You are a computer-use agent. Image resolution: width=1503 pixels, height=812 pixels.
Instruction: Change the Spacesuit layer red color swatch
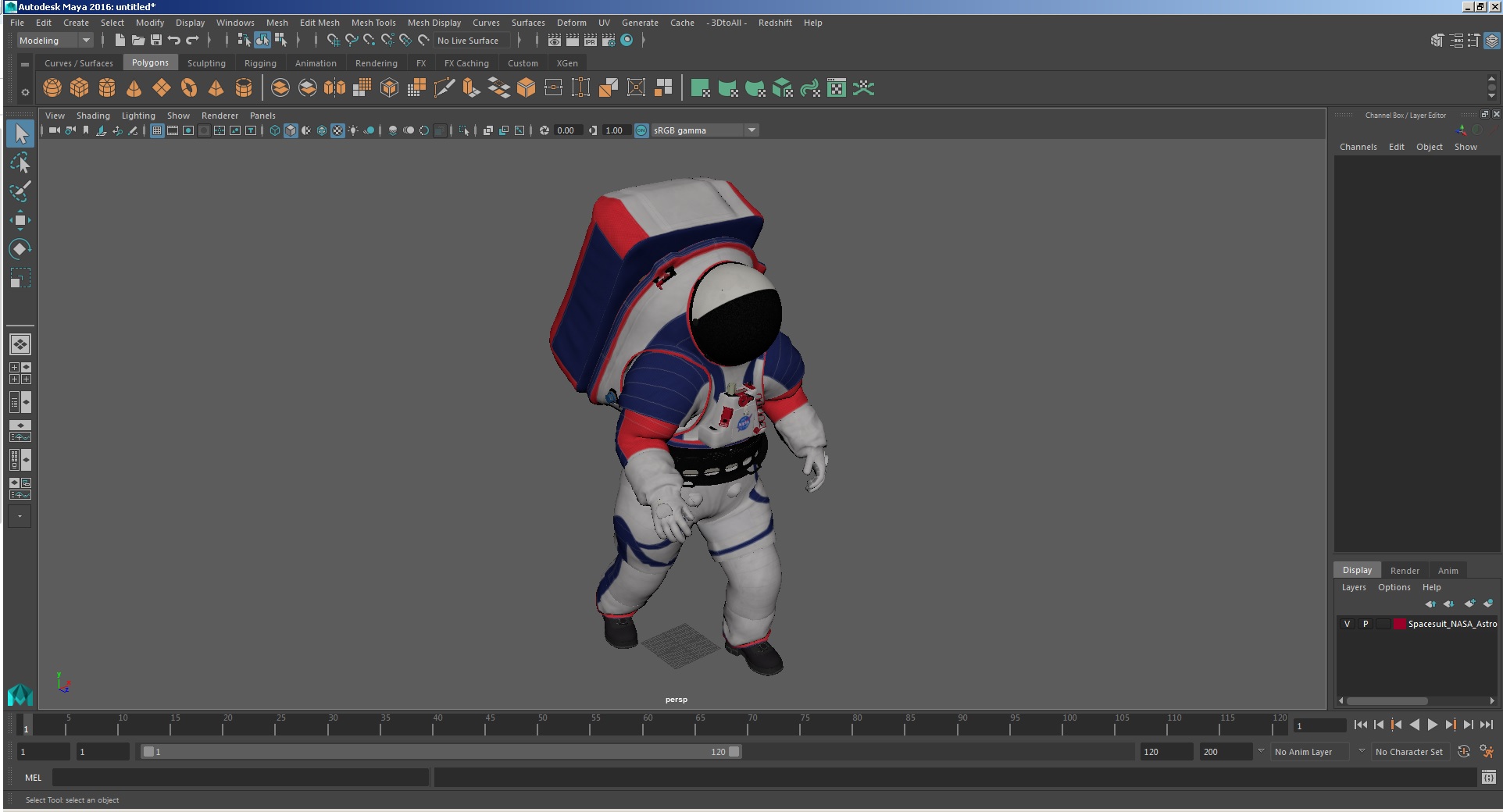click(x=1400, y=624)
